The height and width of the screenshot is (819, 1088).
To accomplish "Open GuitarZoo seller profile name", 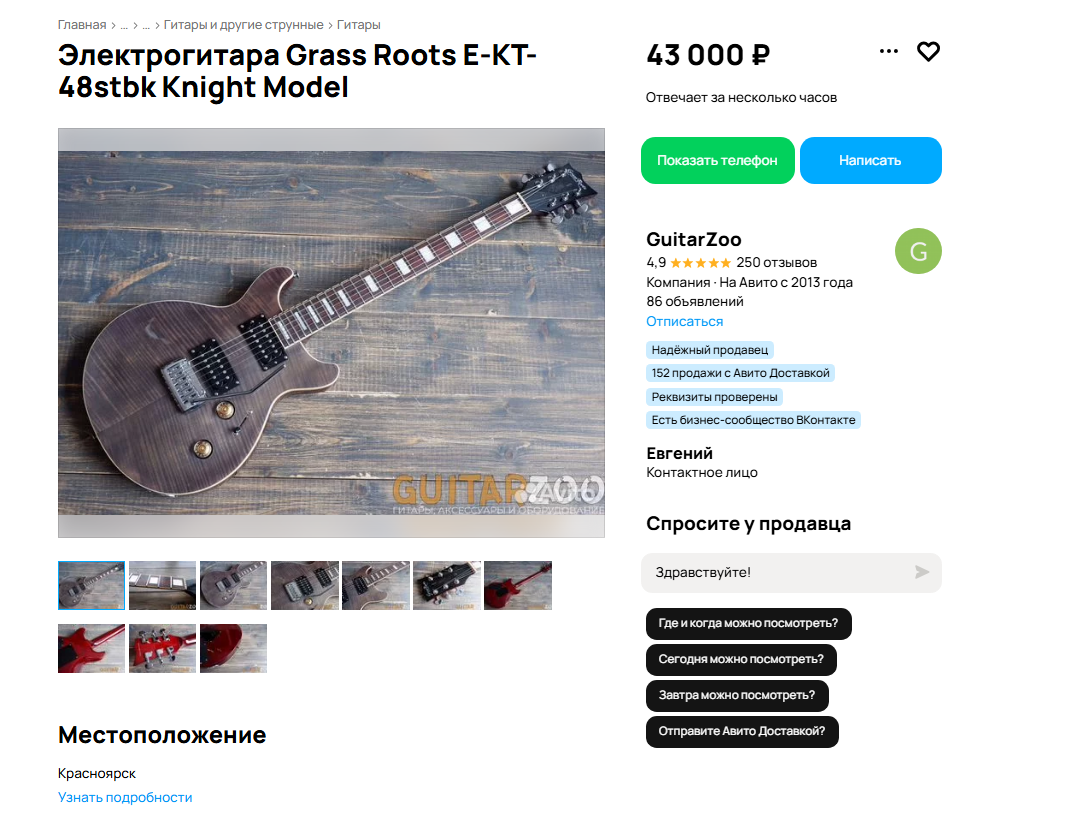I will [x=693, y=239].
